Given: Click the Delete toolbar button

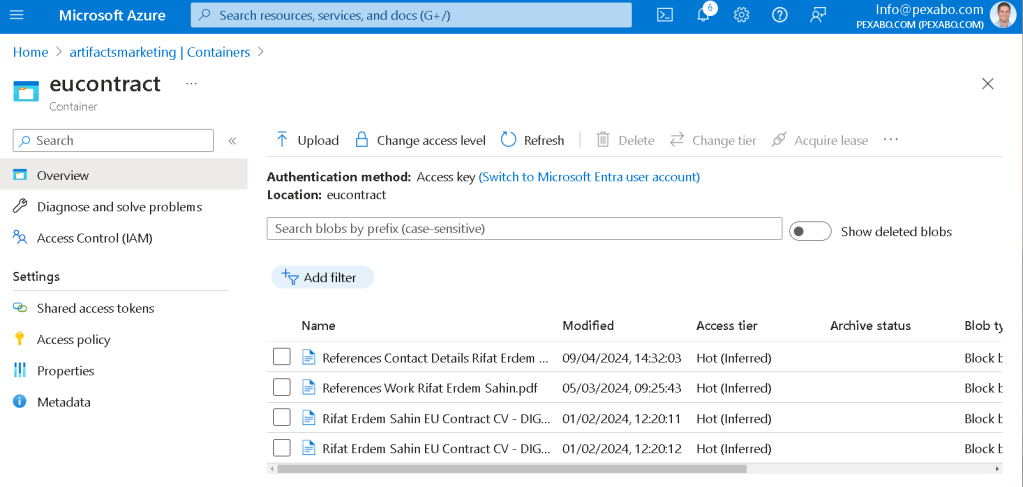Looking at the screenshot, I should pos(625,140).
